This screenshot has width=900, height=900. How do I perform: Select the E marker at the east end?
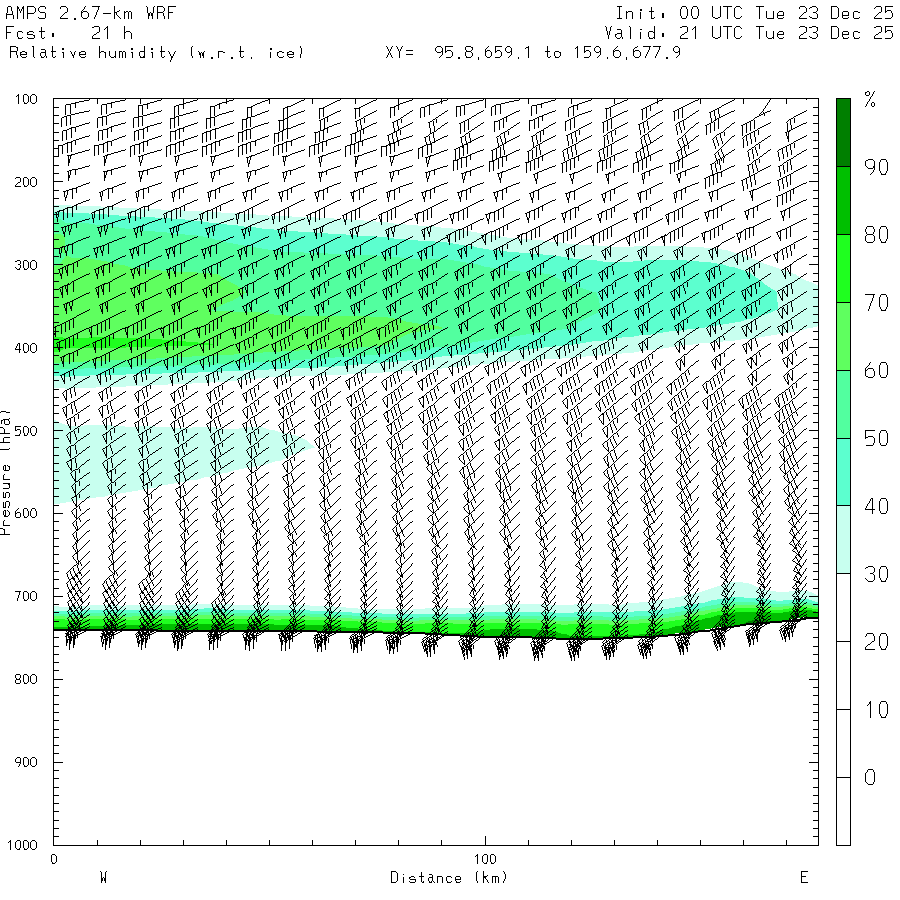[803, 878]
